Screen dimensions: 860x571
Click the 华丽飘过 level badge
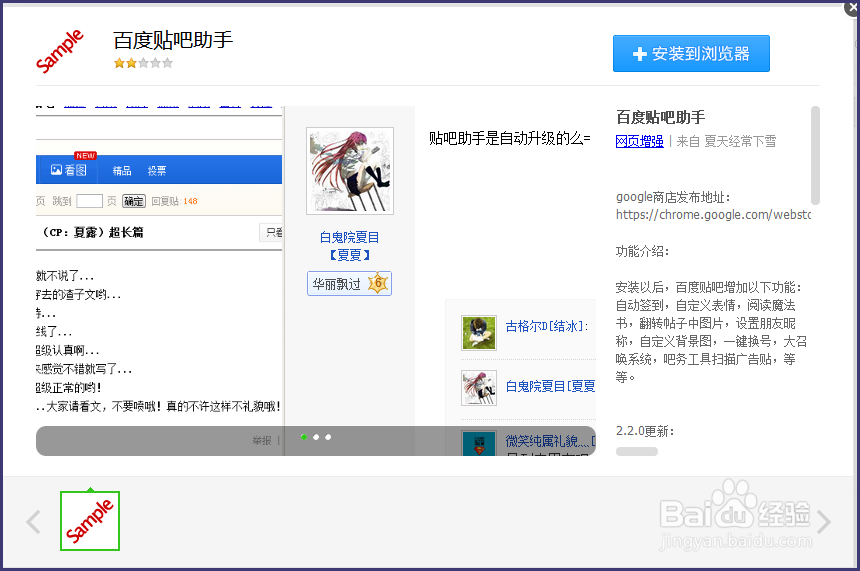click(349, 284)
